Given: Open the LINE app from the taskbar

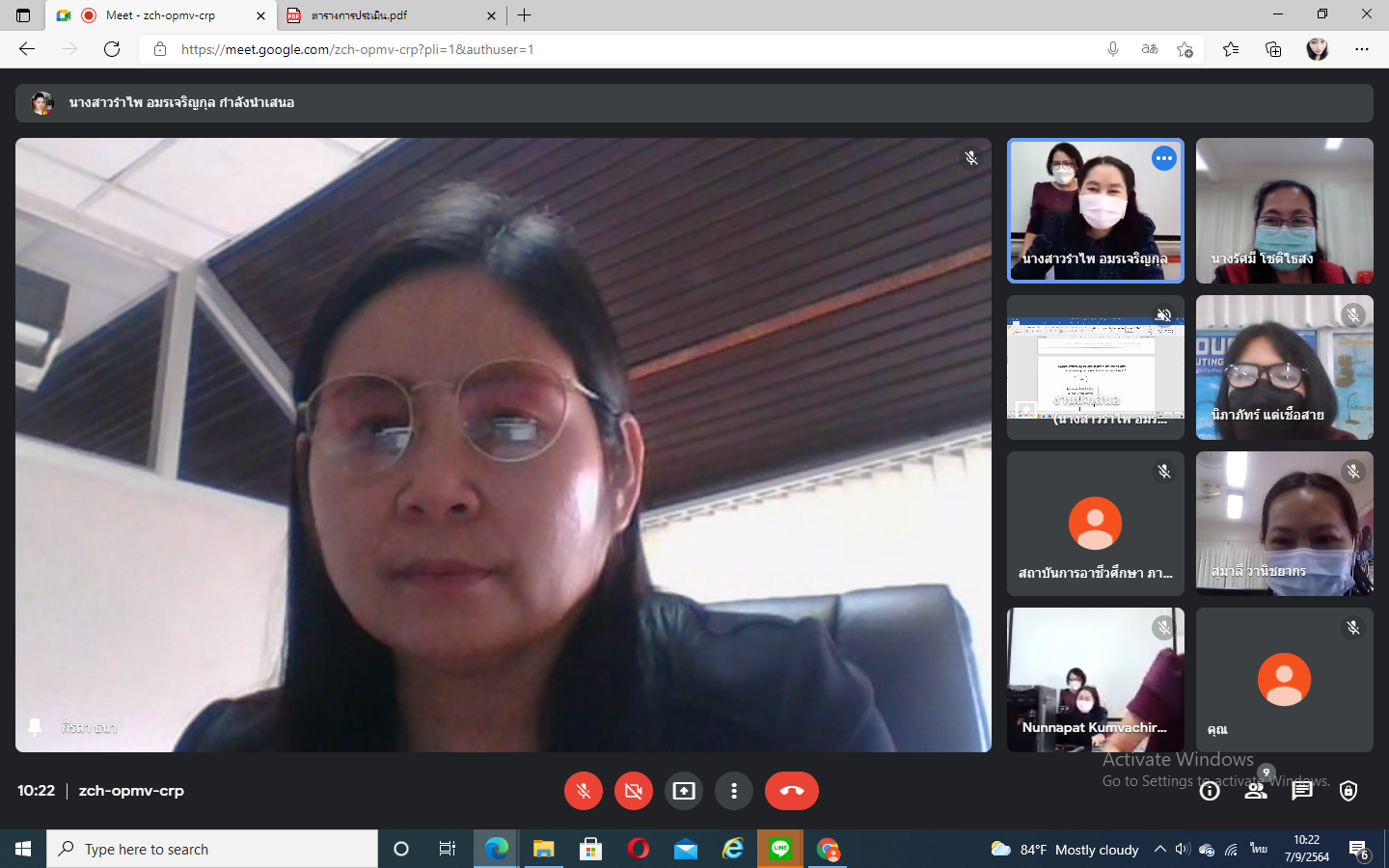Looking at the screenshot, I should tap(780, 849).
